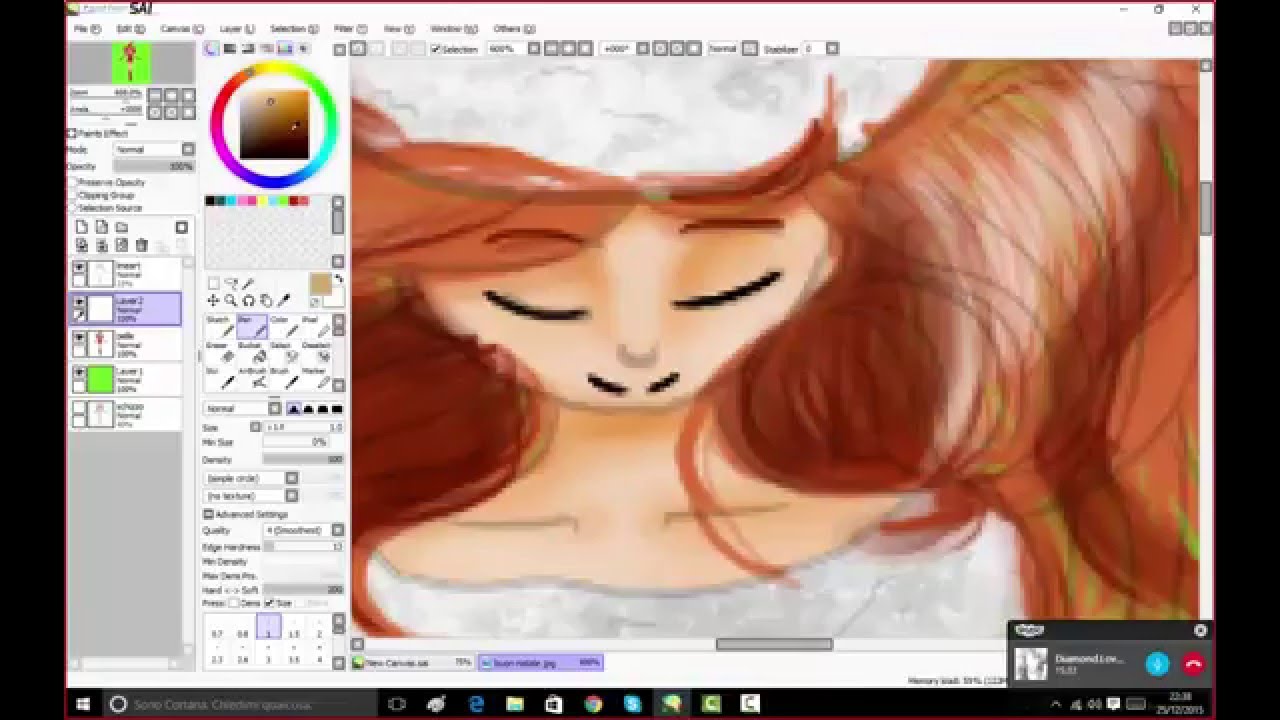Image resolution: width=1280 pixels, height=720 pixels.
Task: Pick the Rotate canvas tool
Action: pyautogui.click(x=248, y=300)
